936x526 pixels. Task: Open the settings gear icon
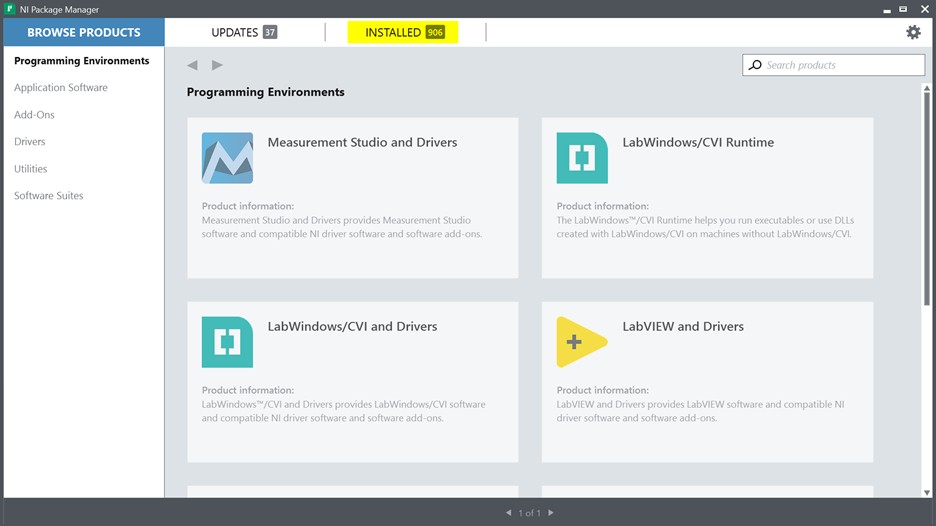[x=913, y=32]
